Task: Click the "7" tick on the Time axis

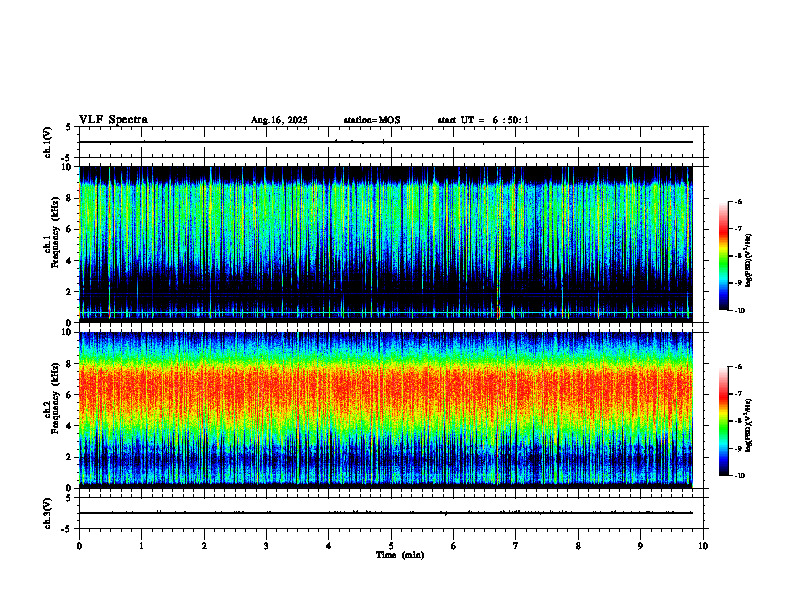Action: (516, 546)
